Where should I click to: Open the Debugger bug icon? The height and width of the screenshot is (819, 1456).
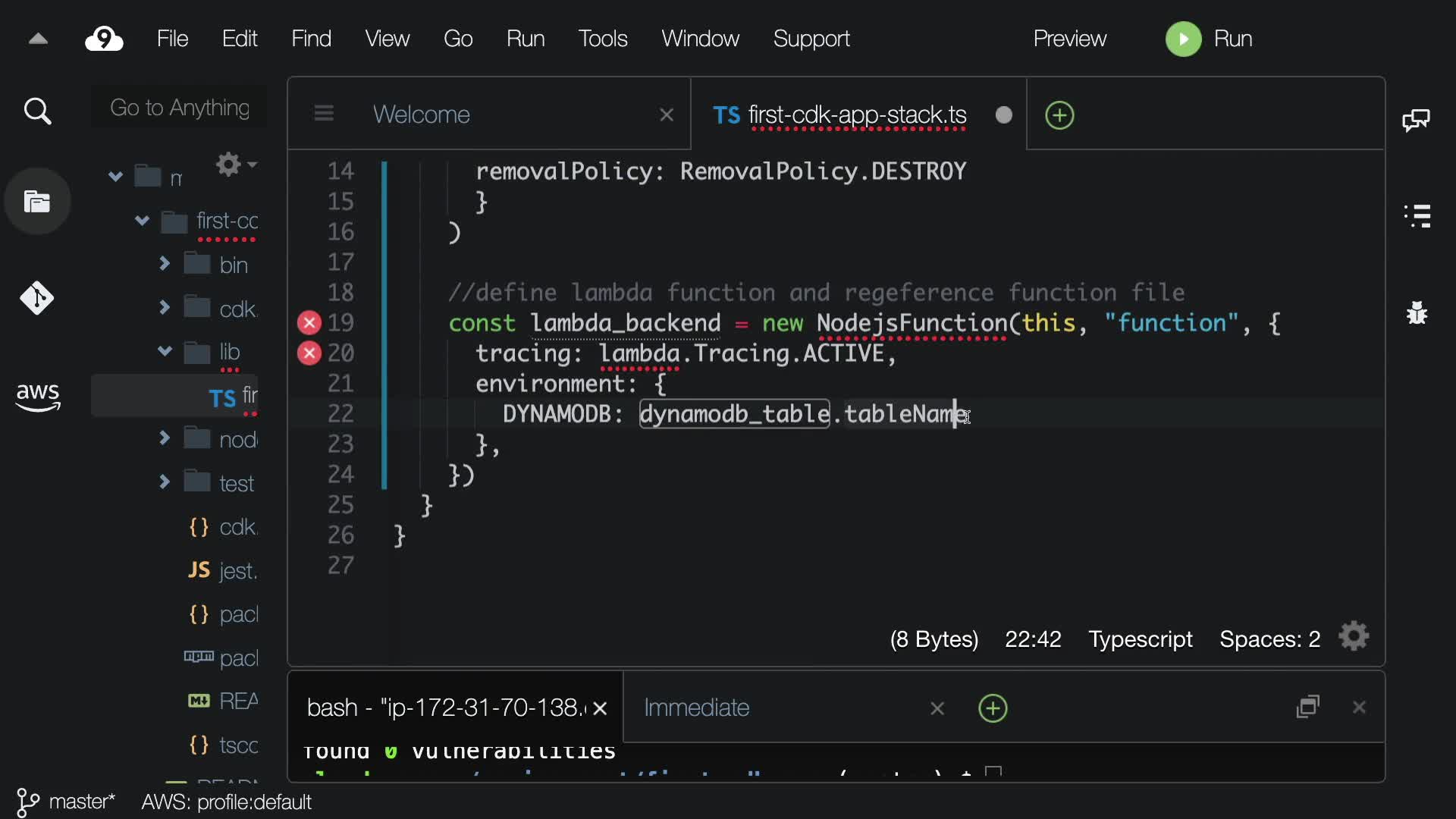1417,312
